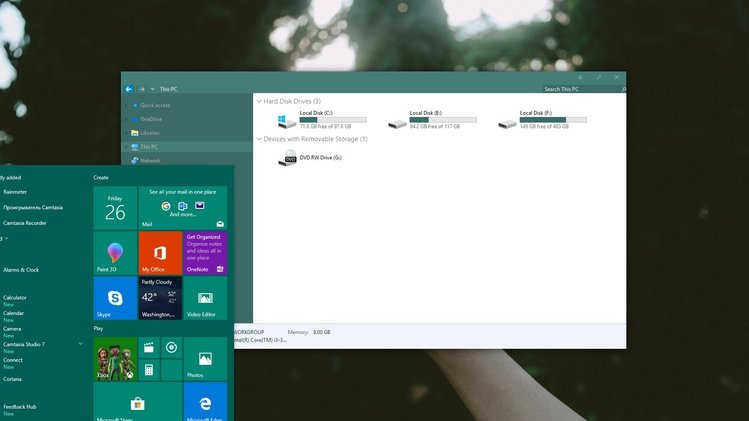Open the Xbox tile
The image size is (749, 421).
115,359
